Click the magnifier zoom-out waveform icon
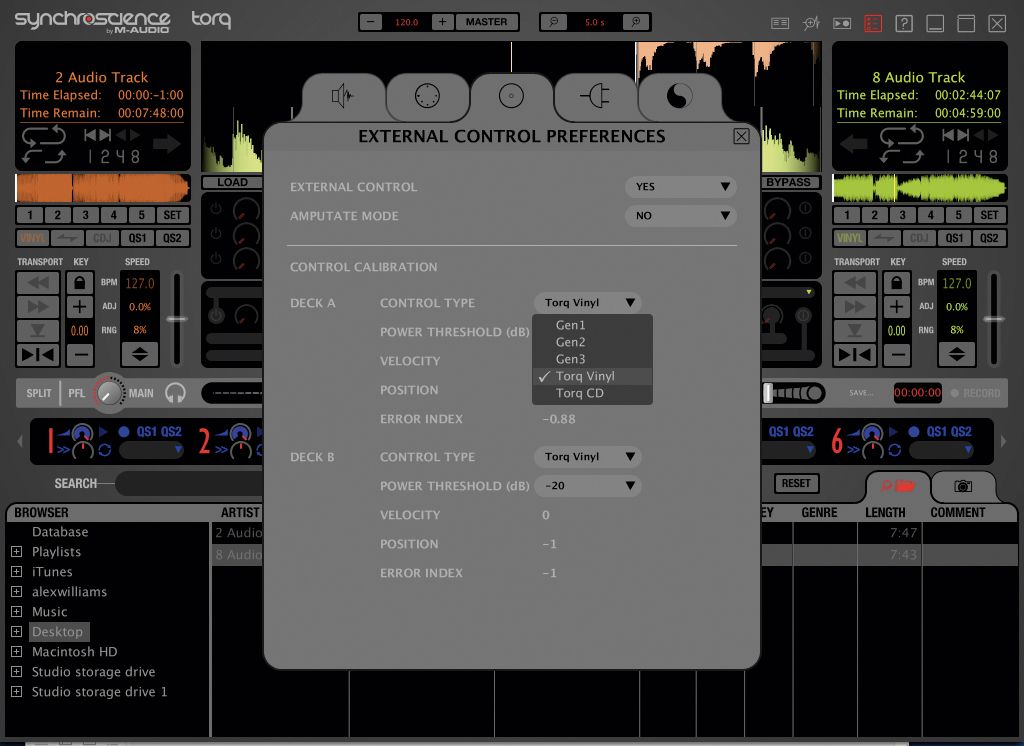This screenshot has width=1024, height=746. 554,22
